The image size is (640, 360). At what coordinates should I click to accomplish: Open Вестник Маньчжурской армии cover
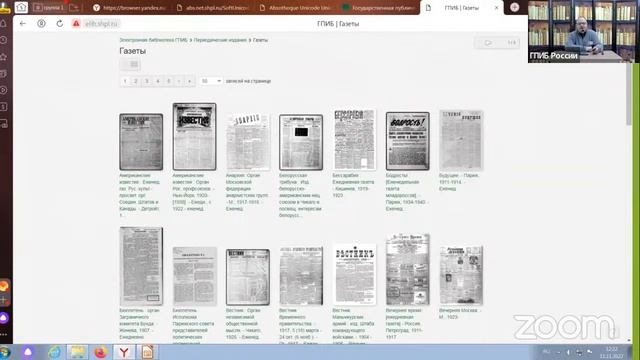click(354, 275)
